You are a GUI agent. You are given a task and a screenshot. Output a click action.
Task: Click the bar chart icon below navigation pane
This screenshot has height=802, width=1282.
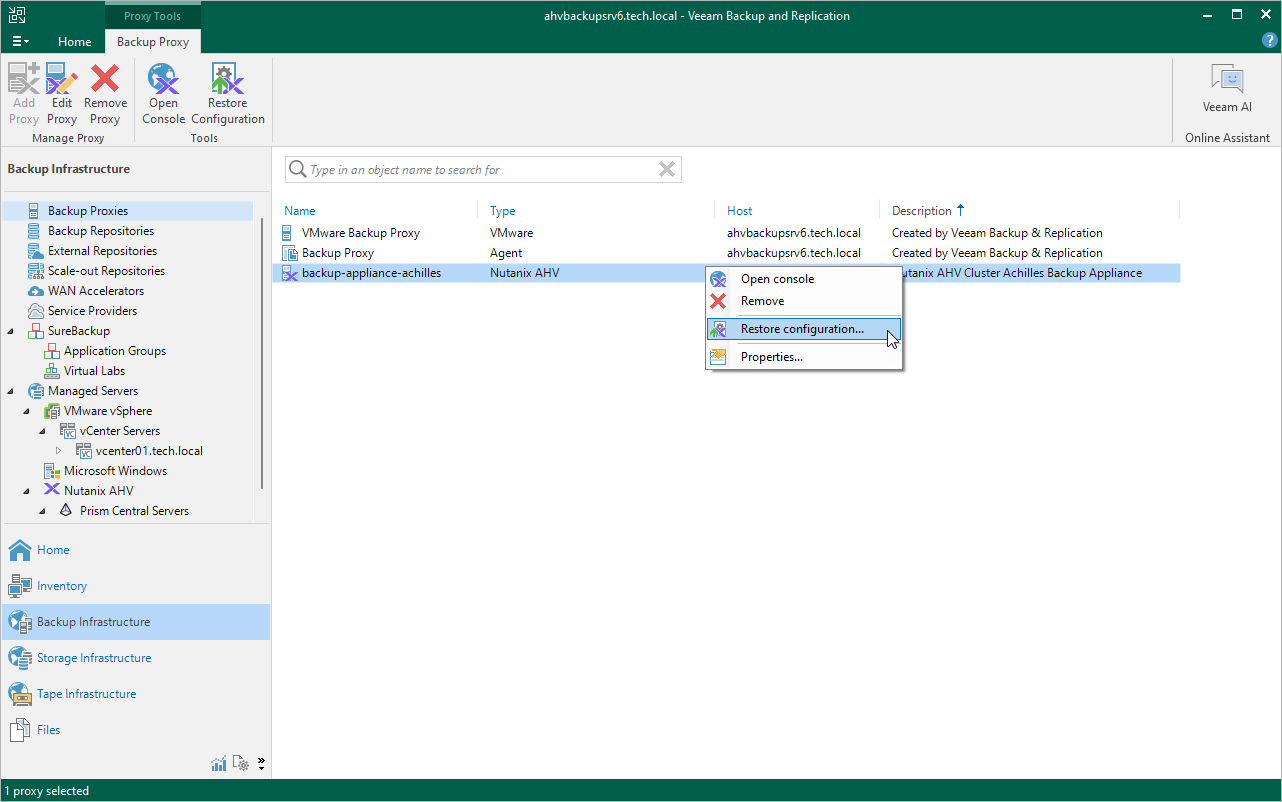pyautogui.click(x=219, y=764)
